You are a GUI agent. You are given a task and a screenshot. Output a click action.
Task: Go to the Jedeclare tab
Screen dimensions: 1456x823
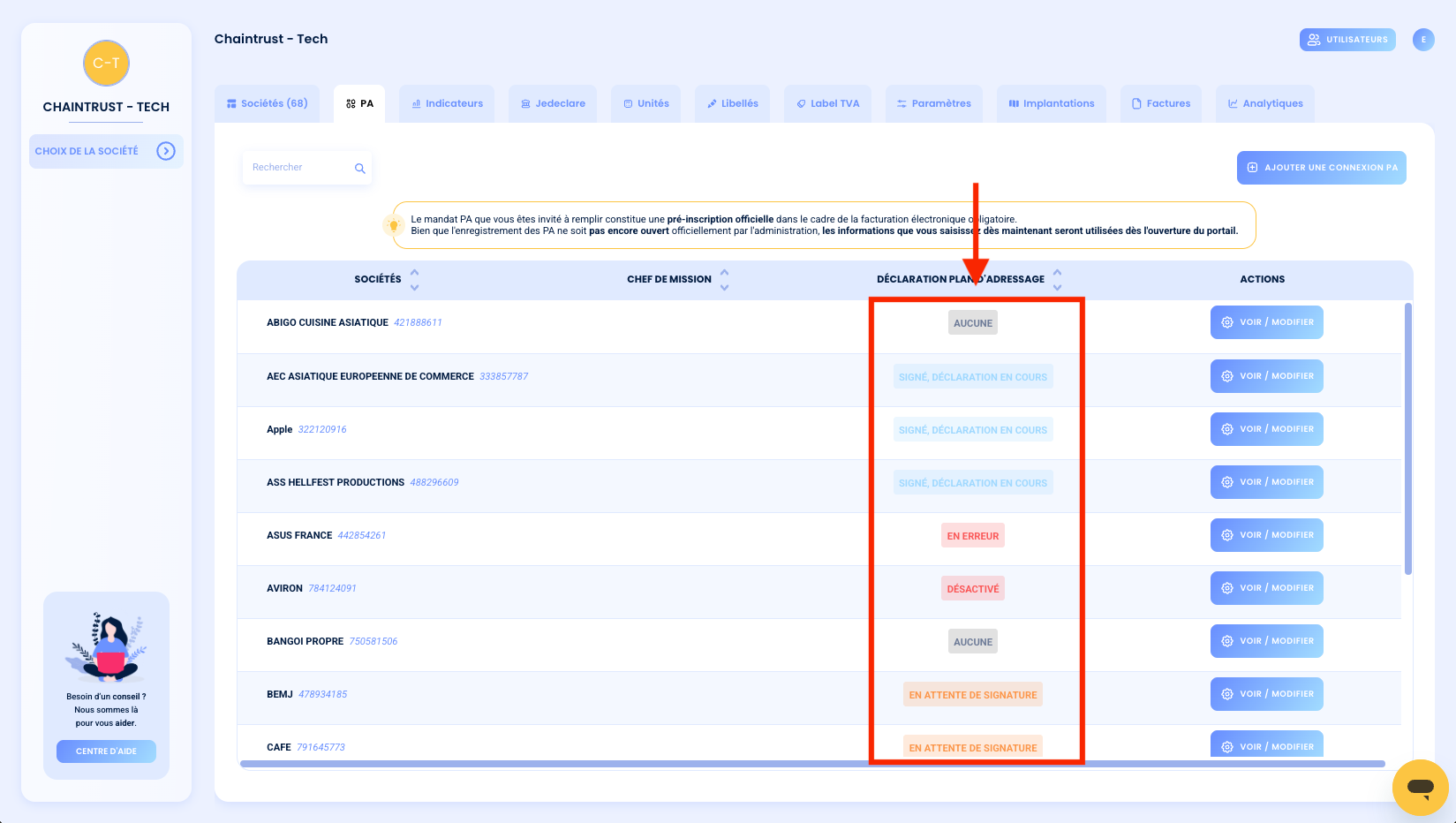pyautogui.click(x=553, y=103)
